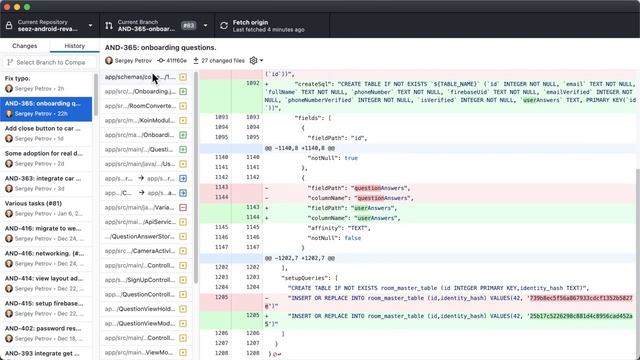Click modified icon for app/schemas file
Image resolution: width=640 pixels, height=360 pixels.
pos(183,77)
